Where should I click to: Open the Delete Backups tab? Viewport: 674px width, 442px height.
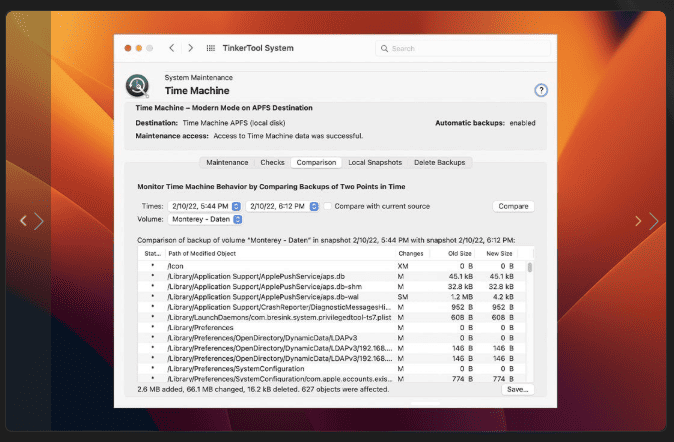tap(439, 163)
